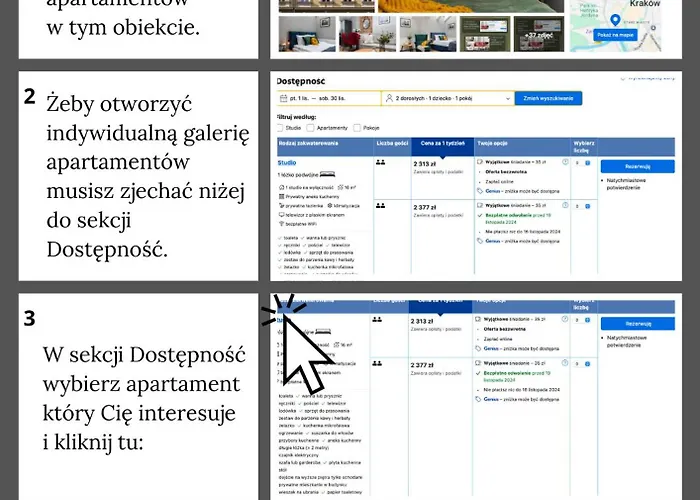Tick the Pokoje filter checkbox

356,128
